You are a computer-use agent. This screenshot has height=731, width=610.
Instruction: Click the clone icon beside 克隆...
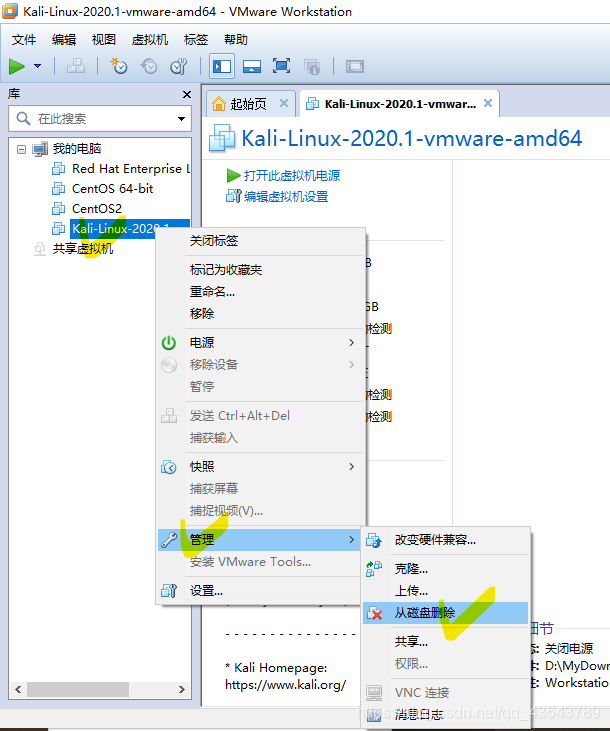[x=374, y=569]
